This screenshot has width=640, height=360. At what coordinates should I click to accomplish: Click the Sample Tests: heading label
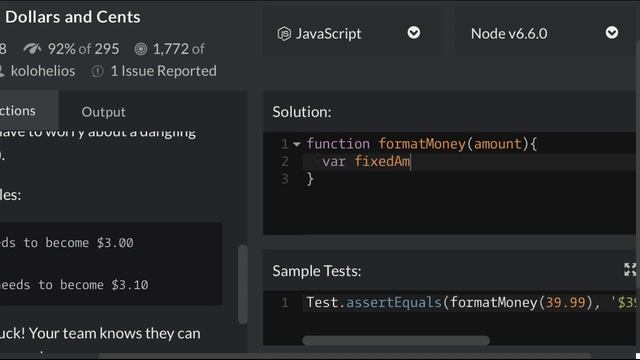pyautogui.click(x=317, y=271)
